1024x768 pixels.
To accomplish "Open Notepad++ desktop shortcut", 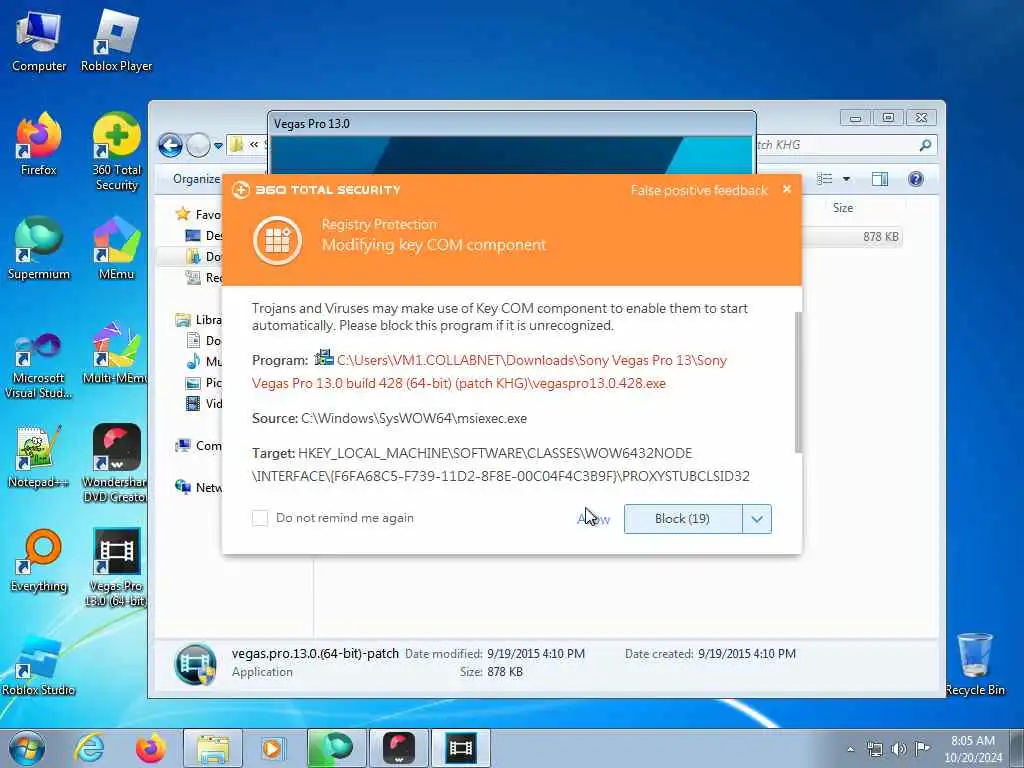I will point(39,457).
